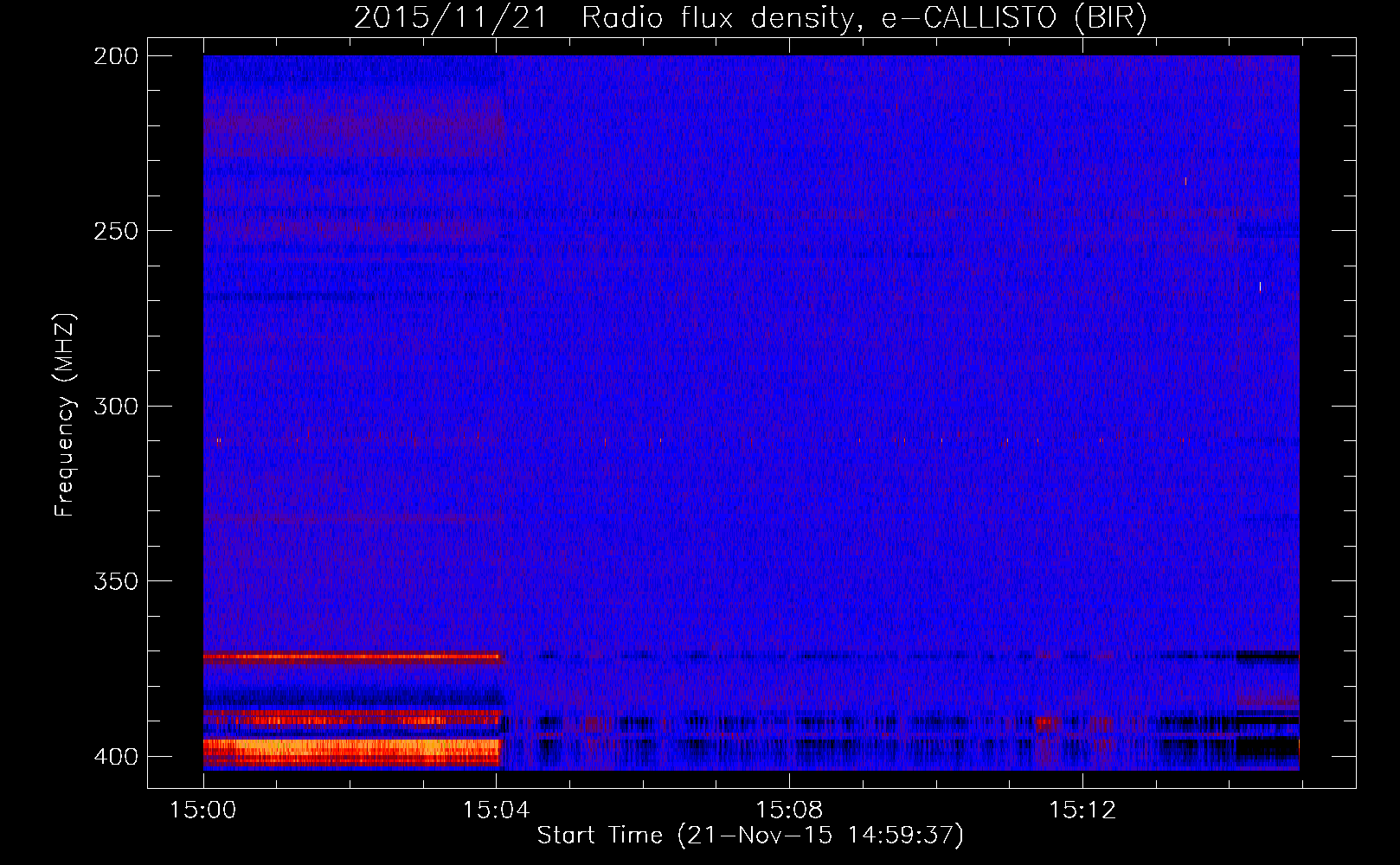Screen dimensions: 1400x865
Task: Click the thin red emission line near 372 MHz
Action: point(351,657)
